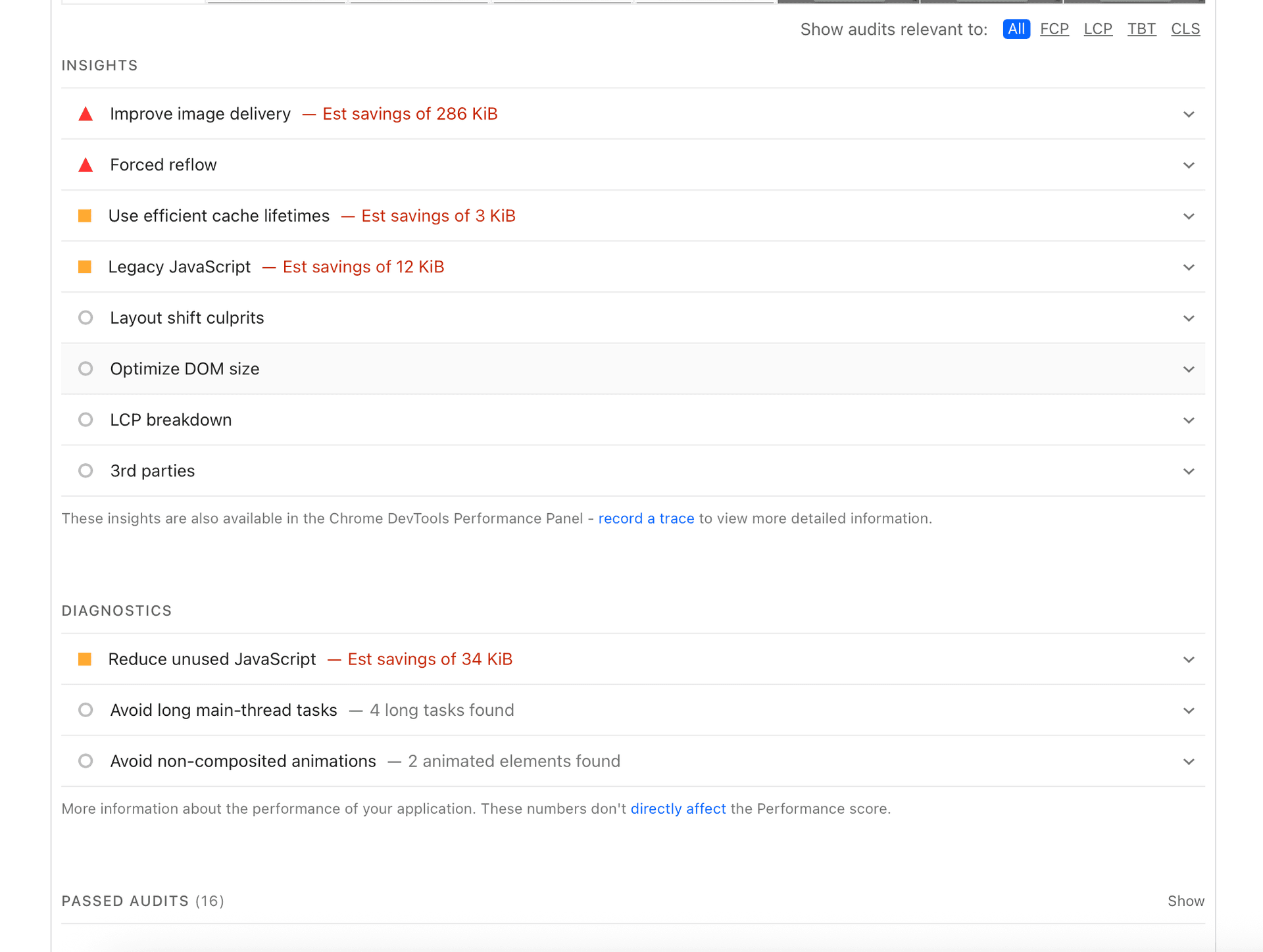Filter audits by FCP

click(1054, 29)
